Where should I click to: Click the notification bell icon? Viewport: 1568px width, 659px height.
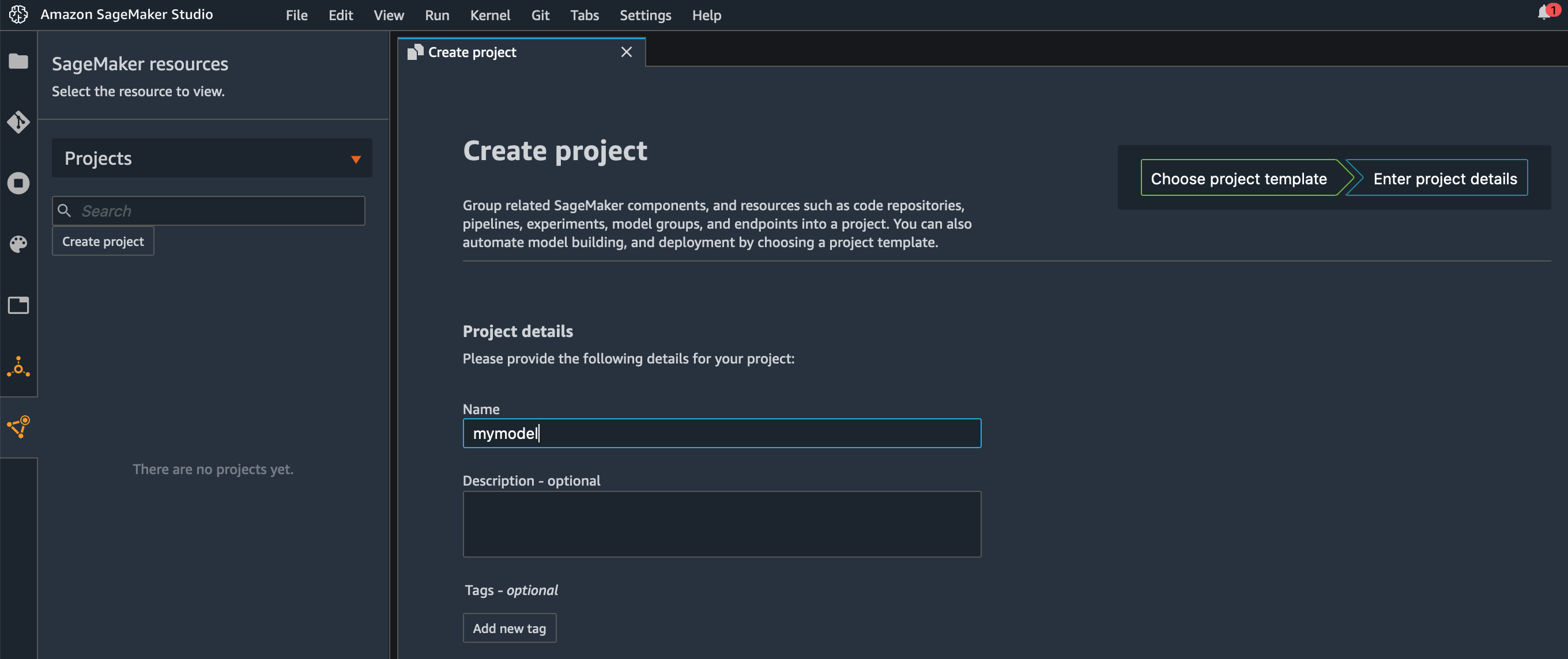point(1544,13)
